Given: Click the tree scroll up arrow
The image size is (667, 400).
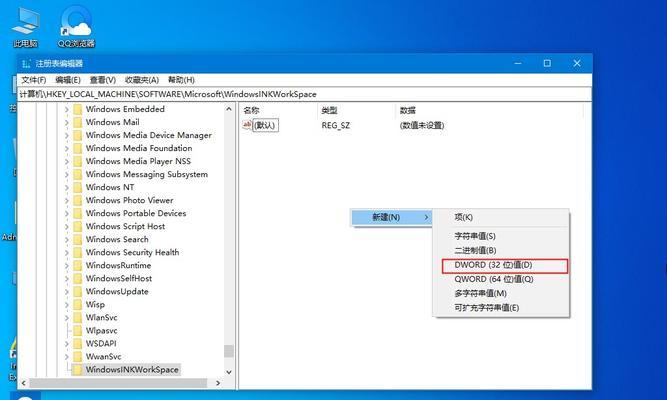Looking at the screenshot, I should tap(229, 109).
